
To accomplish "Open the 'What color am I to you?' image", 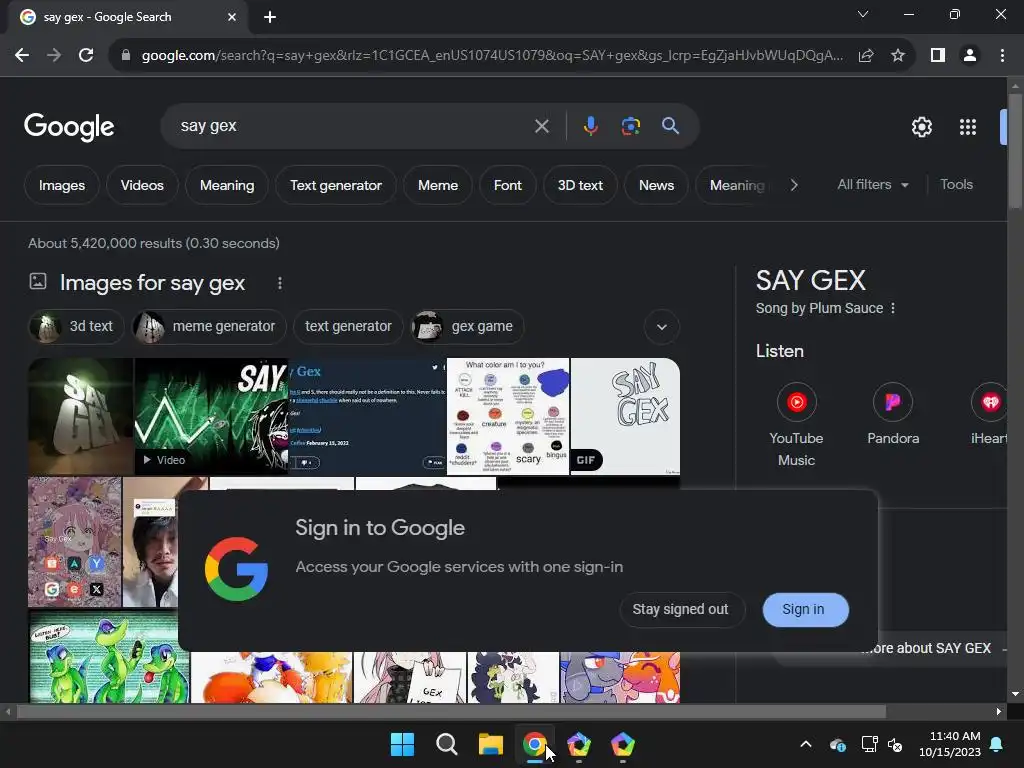I will (x=508, y=416).
